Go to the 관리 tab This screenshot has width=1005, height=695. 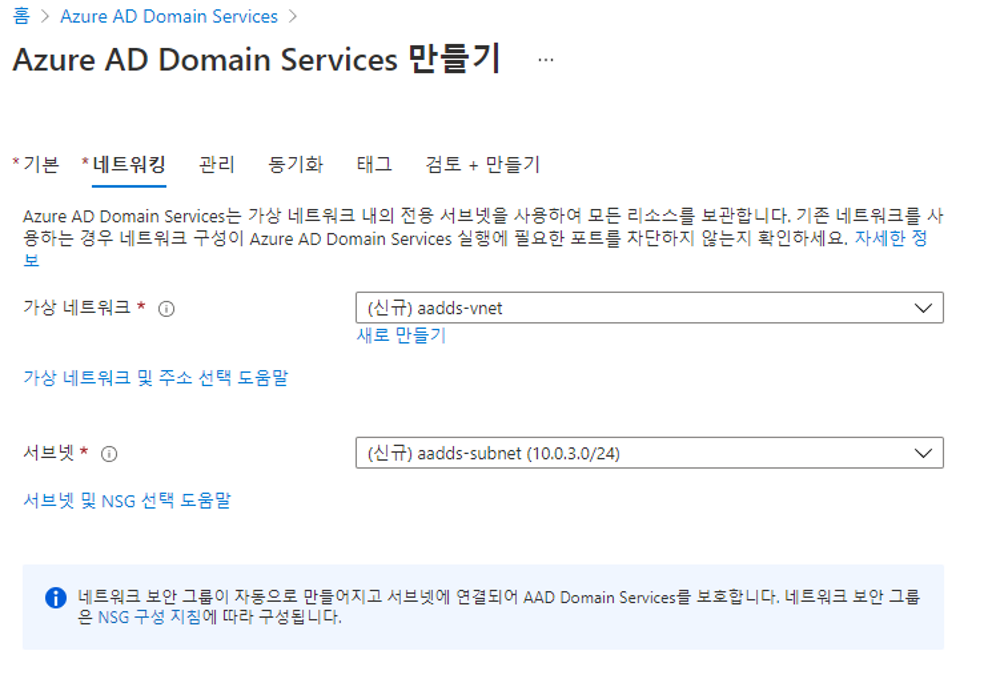(x=217, y=164)
